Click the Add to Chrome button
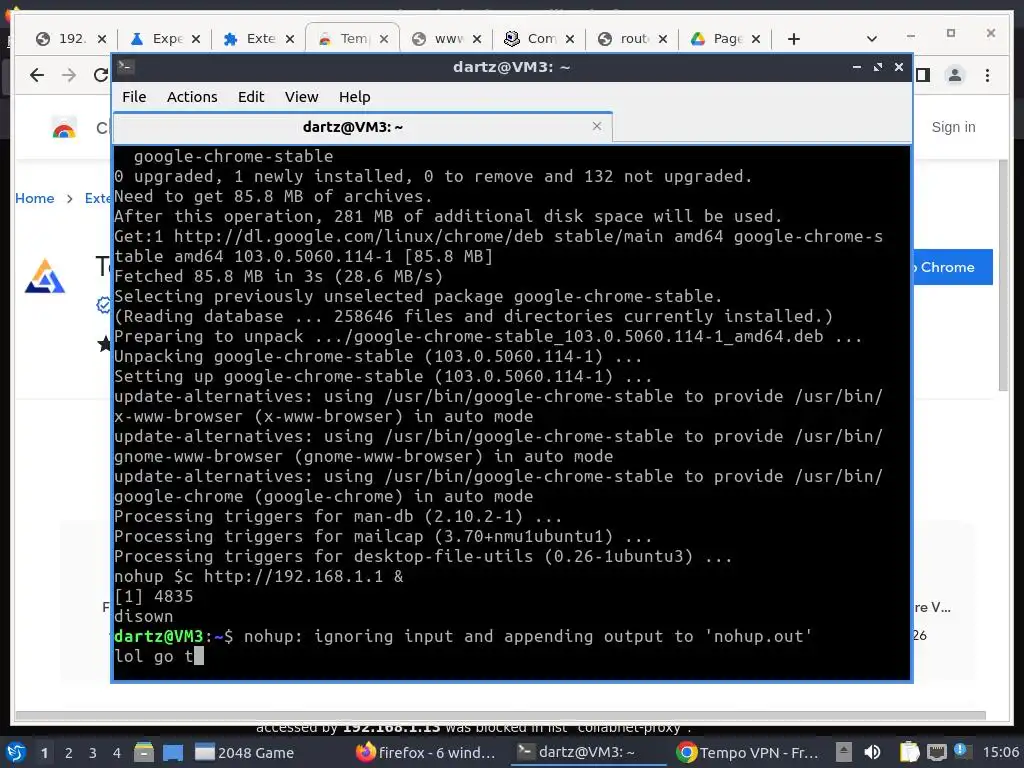1024x768 pixels. [x=952, y=267]
